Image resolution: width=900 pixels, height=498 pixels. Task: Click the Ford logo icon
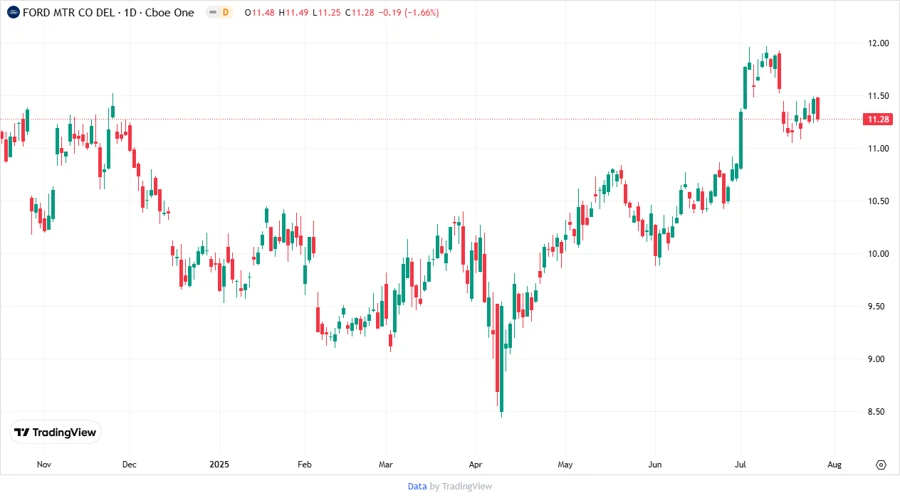tap(13, 12)
